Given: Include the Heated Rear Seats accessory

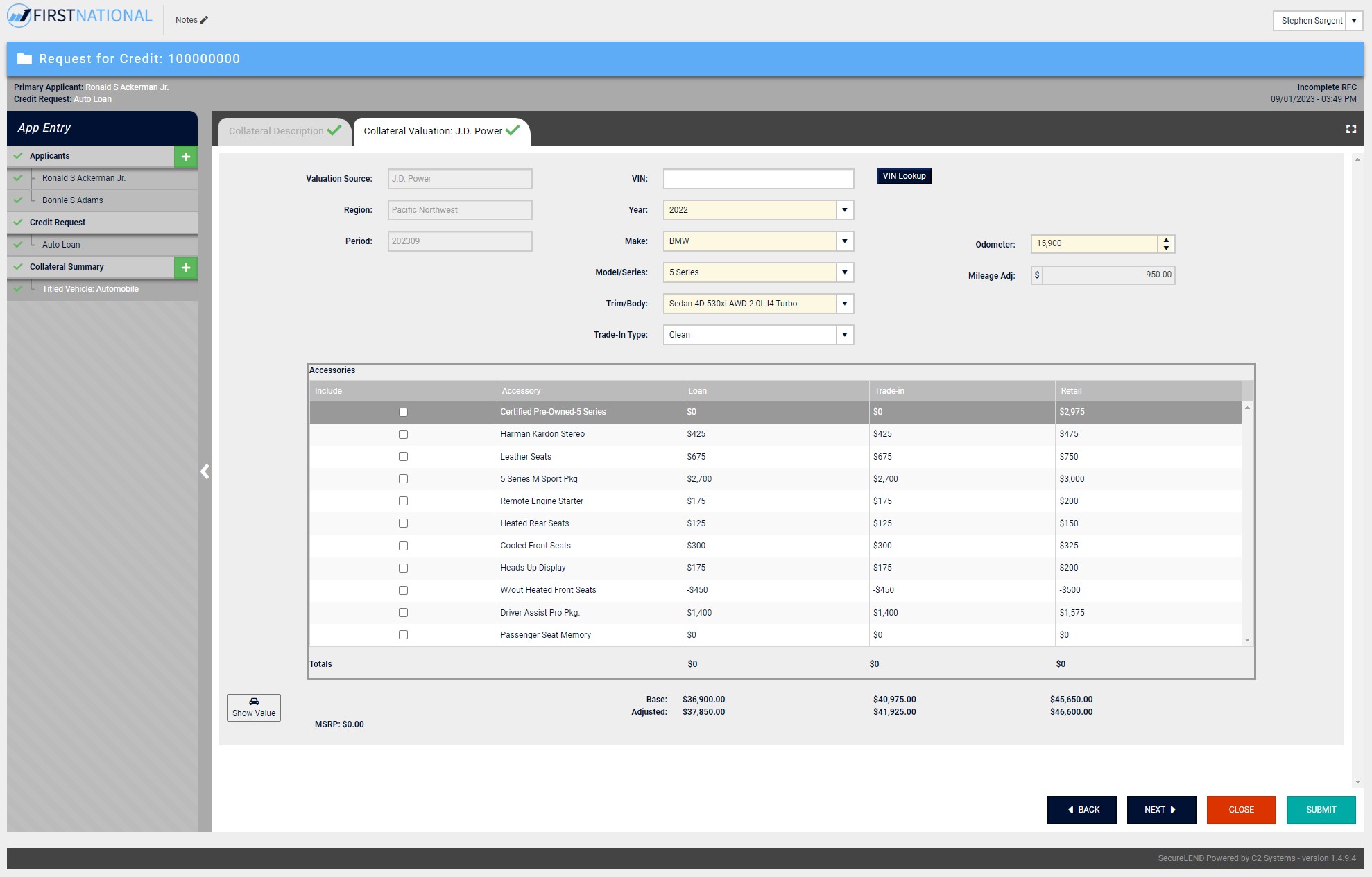Looking at the screenshot, I should click(x=403, y=523).
